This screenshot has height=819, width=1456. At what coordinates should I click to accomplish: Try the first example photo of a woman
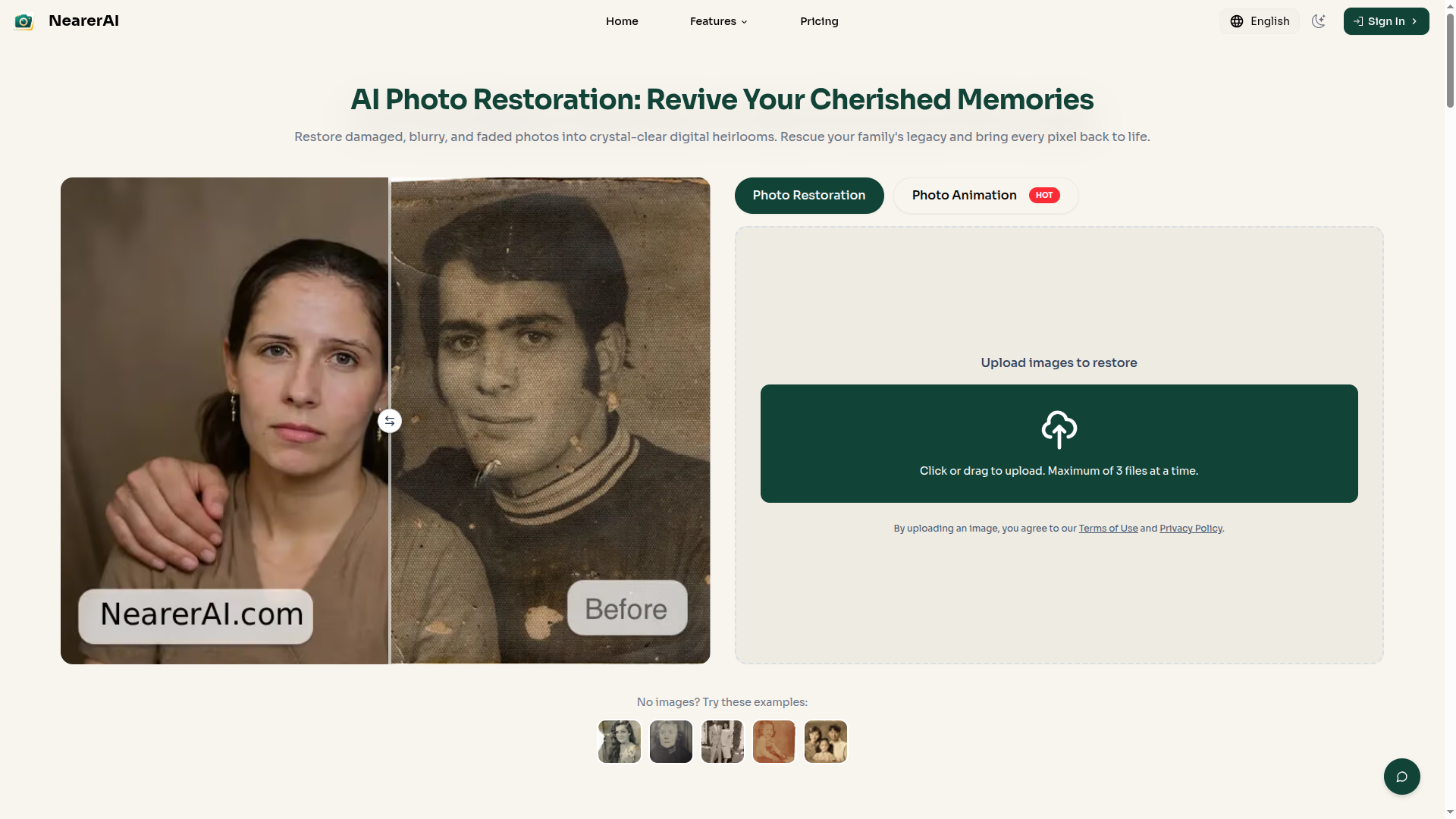pos(620,742)
